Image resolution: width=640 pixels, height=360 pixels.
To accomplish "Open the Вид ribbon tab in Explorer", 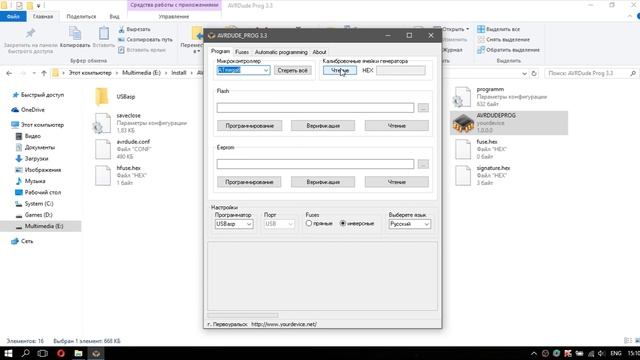I will (114, 17).
